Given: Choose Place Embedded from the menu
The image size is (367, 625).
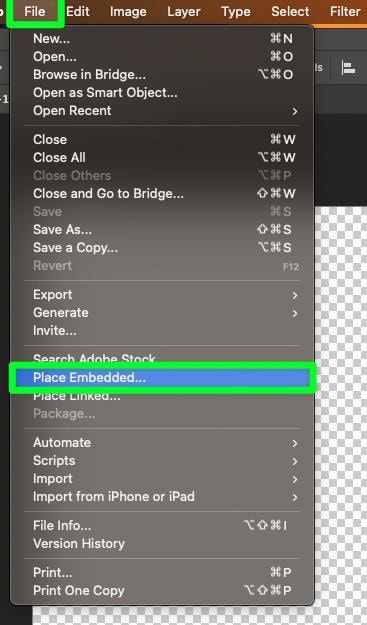Looking at the screenshot, I should pos(162,377).
